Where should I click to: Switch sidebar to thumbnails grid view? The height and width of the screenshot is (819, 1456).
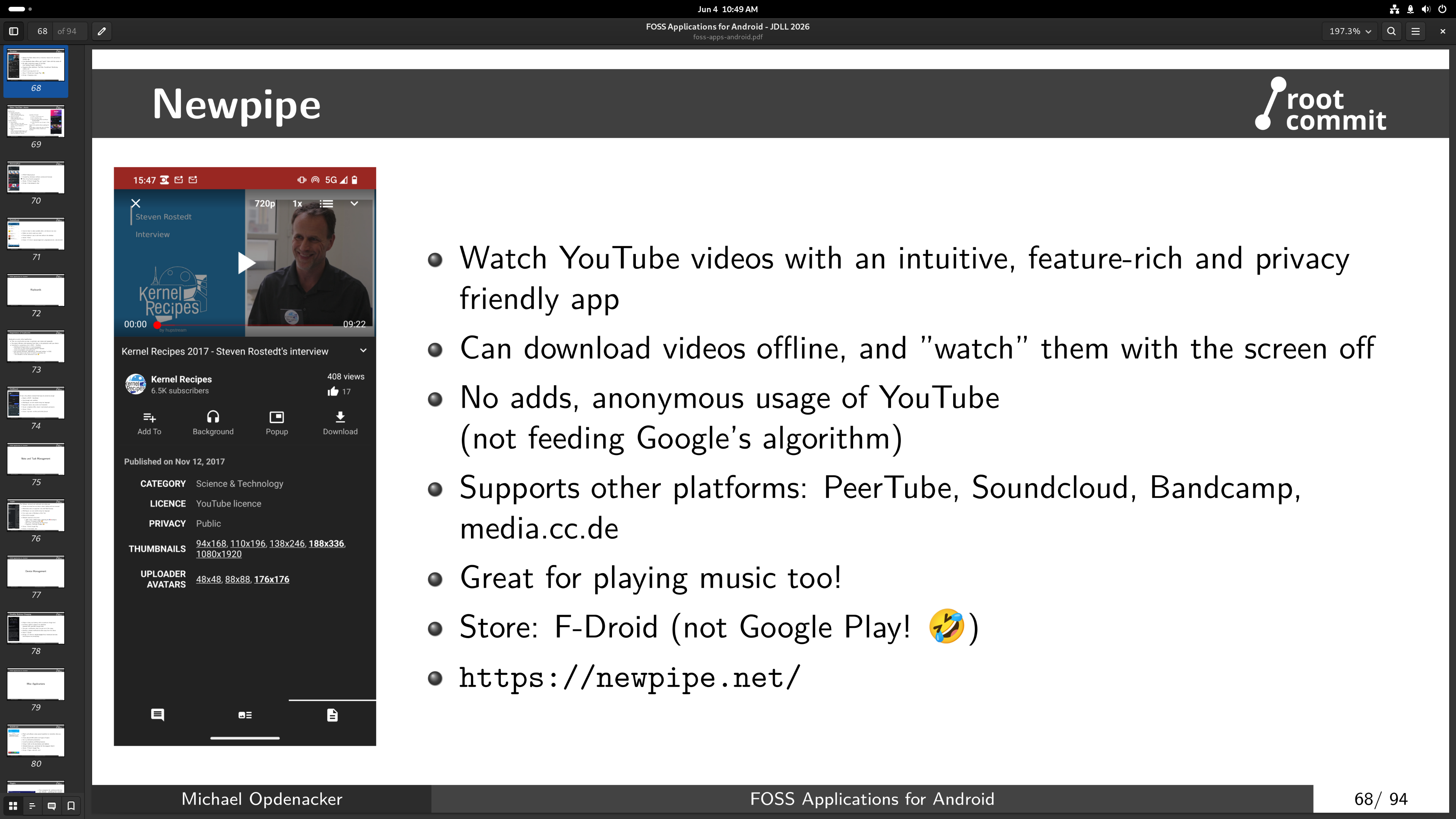13,805
